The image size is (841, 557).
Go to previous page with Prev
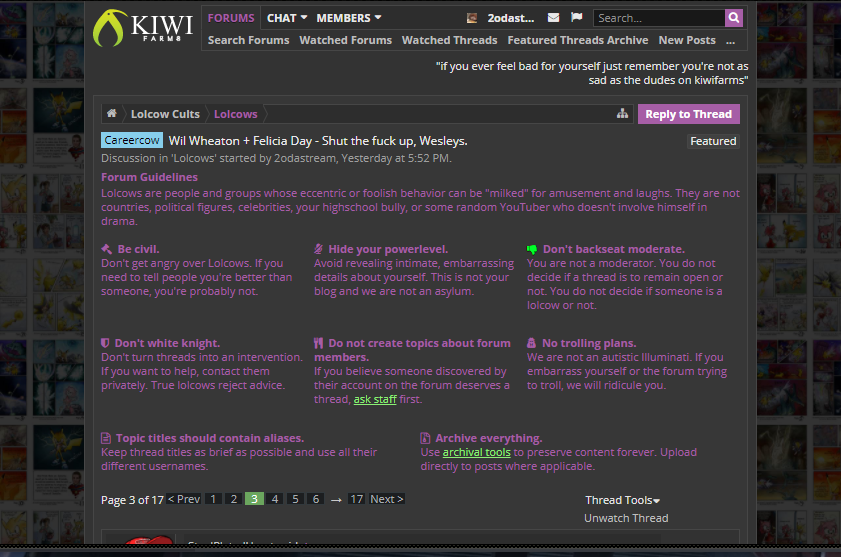pos(184,499)
